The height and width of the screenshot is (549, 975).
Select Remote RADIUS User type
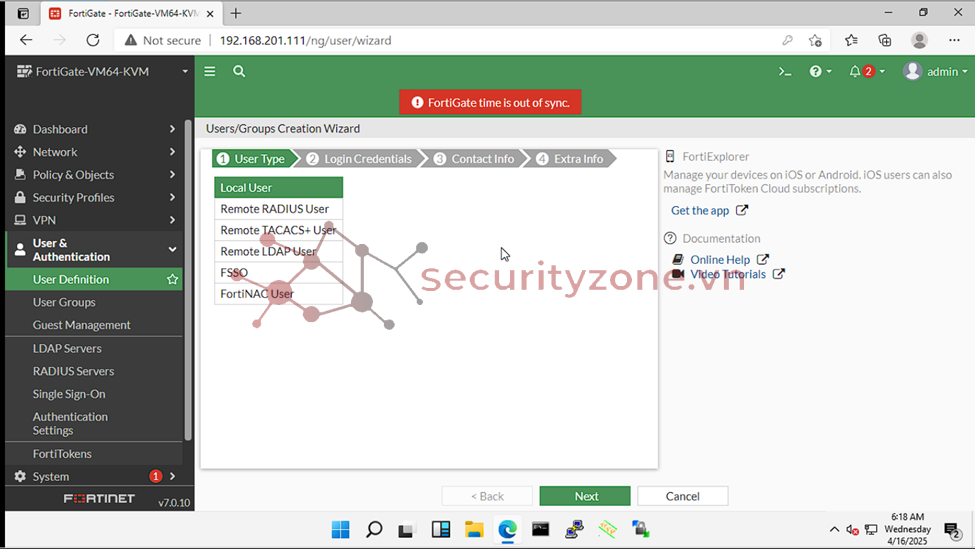[x=279, y=209]
